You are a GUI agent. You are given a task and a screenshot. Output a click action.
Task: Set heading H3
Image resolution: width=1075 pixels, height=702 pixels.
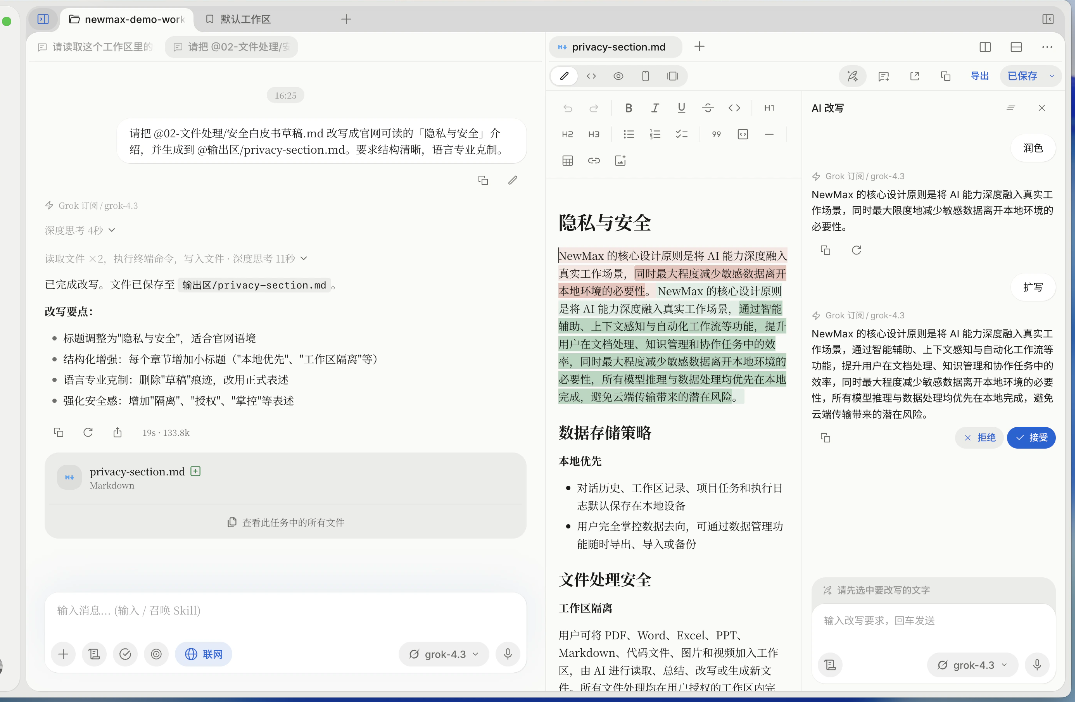coord(594,134)
